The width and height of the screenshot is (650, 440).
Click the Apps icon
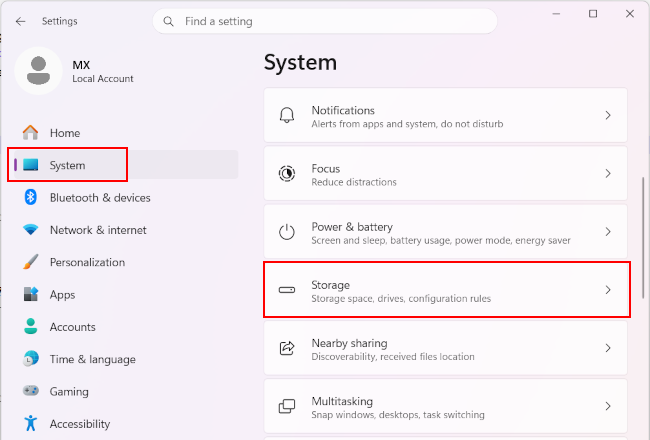(31, 294)
